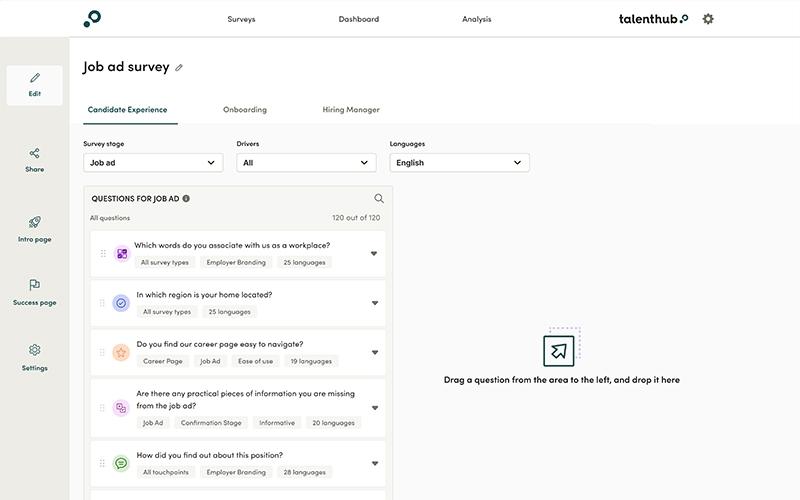Open the Languages dropdown
800x500 pixels.
[x=459, y=163]
